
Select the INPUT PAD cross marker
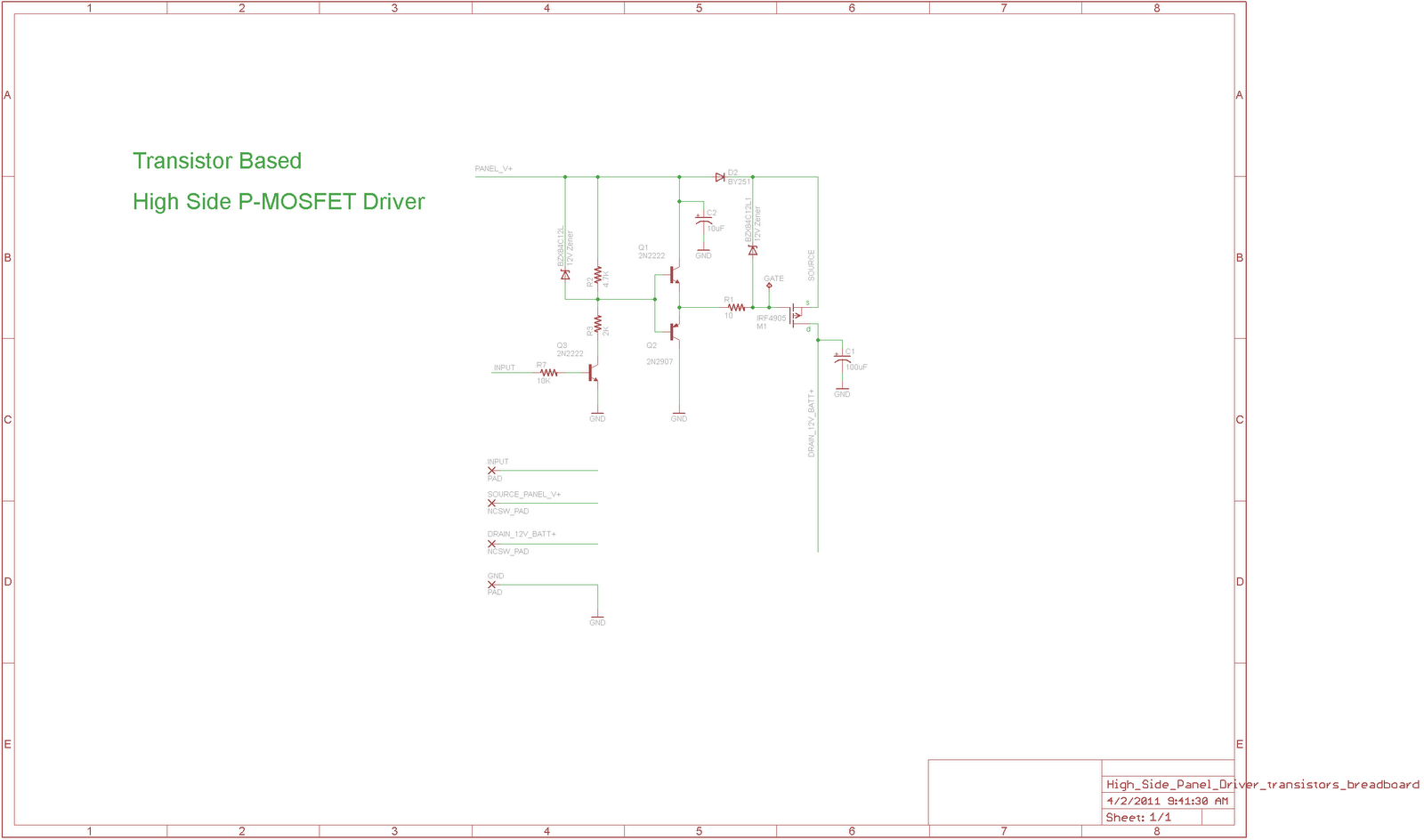click(x=490, y=469)
